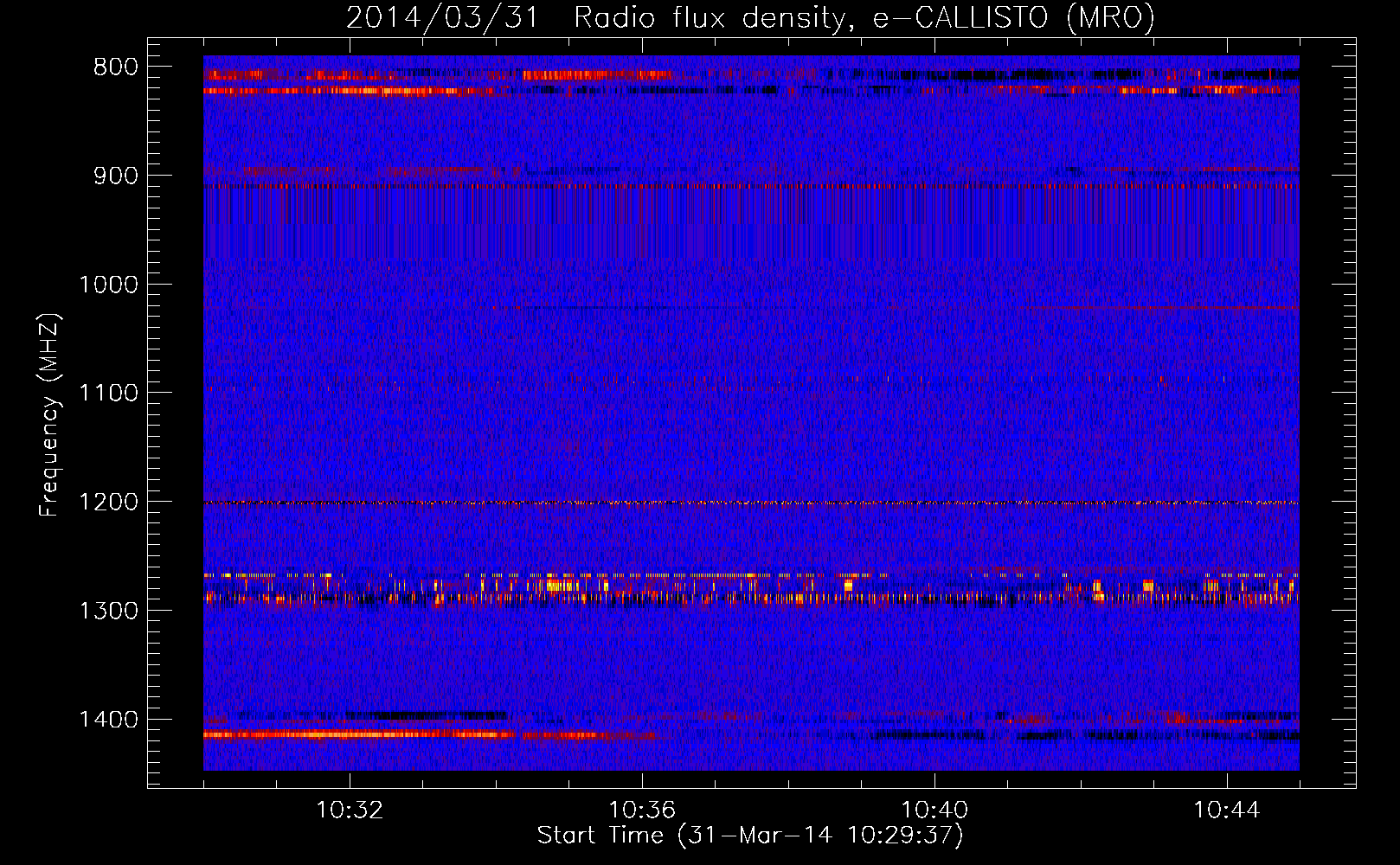Click the 1200 frequency tick label
Image resolution: width=1400 pixels, height=865 pixels.
pos(109,503)
